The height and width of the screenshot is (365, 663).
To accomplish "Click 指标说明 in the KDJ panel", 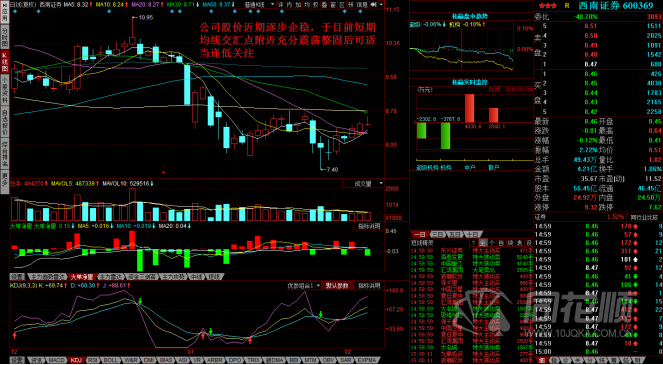I will coord(369,285).
